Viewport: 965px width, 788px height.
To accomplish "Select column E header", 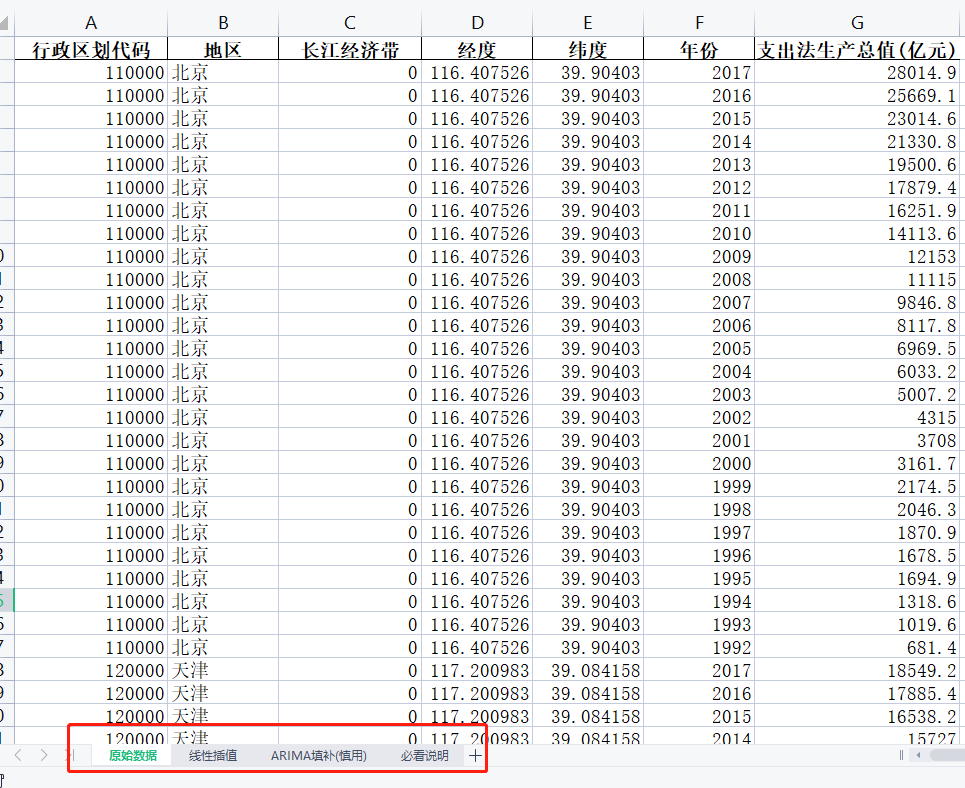I will pyautogui.click(x=588, y=23).
